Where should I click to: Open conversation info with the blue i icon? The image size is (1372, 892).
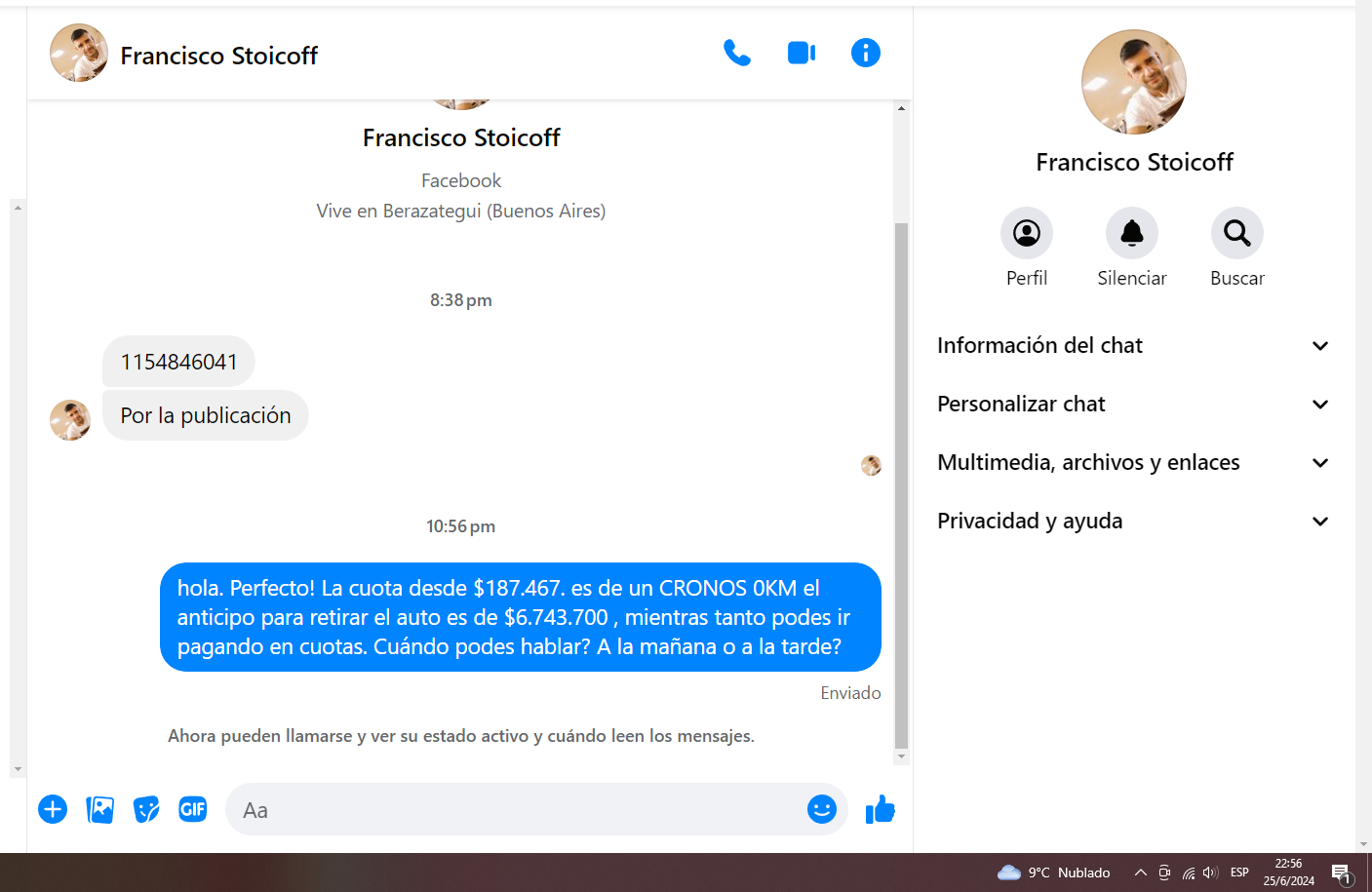coord(866,53)
